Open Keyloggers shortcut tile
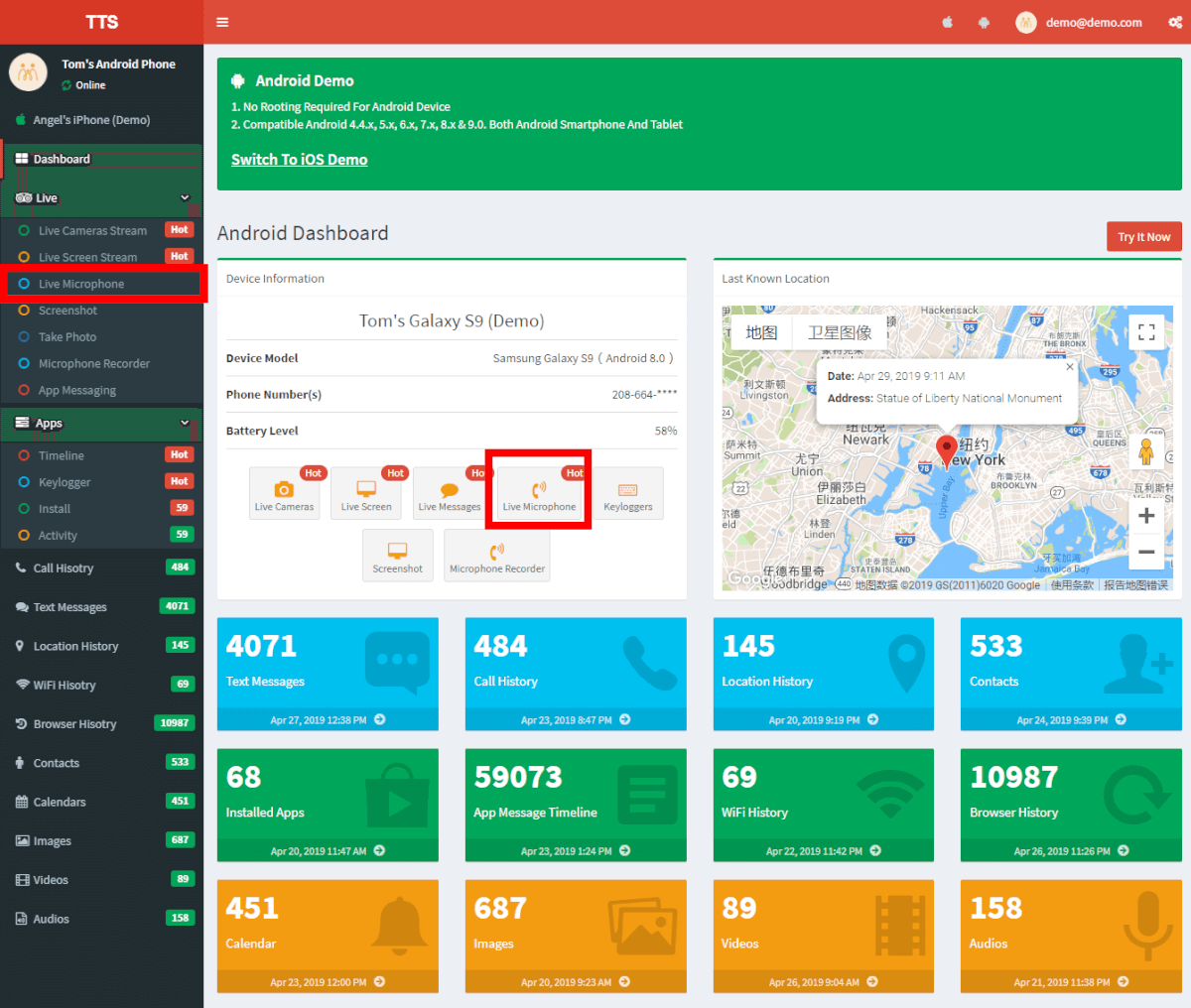Screen dimensions: 1191x1008 pyautogui.click(x=628, y=493)
